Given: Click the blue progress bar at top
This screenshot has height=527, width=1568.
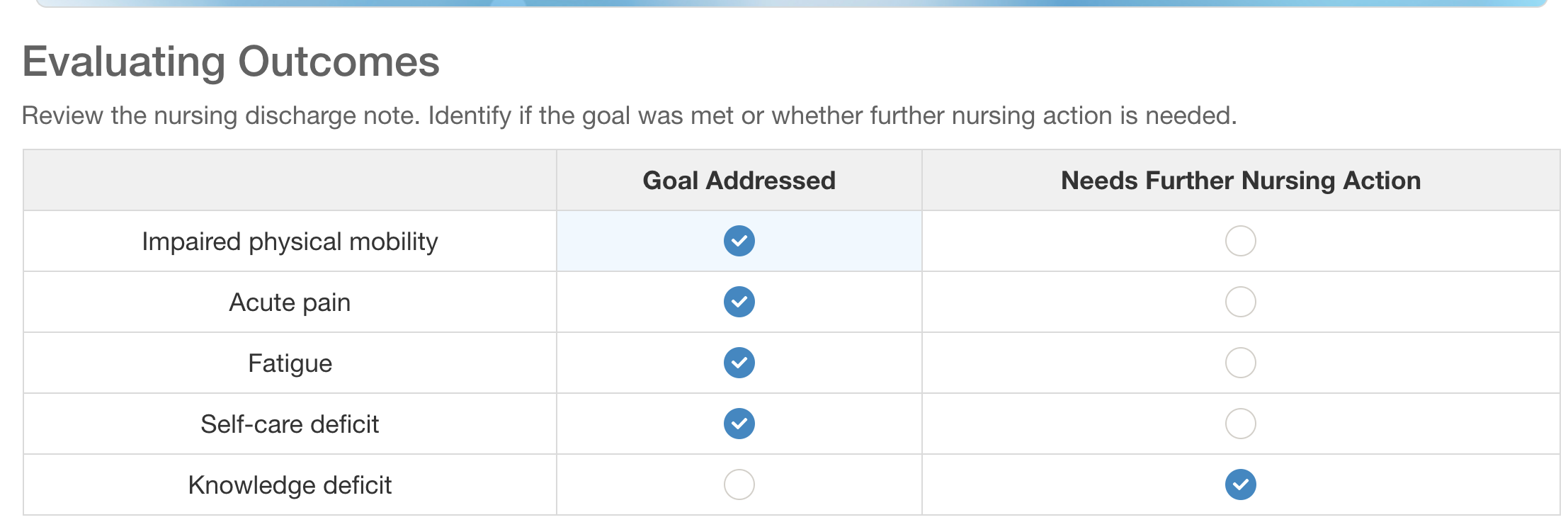Looking at the screenshot, I should [790, 3].
